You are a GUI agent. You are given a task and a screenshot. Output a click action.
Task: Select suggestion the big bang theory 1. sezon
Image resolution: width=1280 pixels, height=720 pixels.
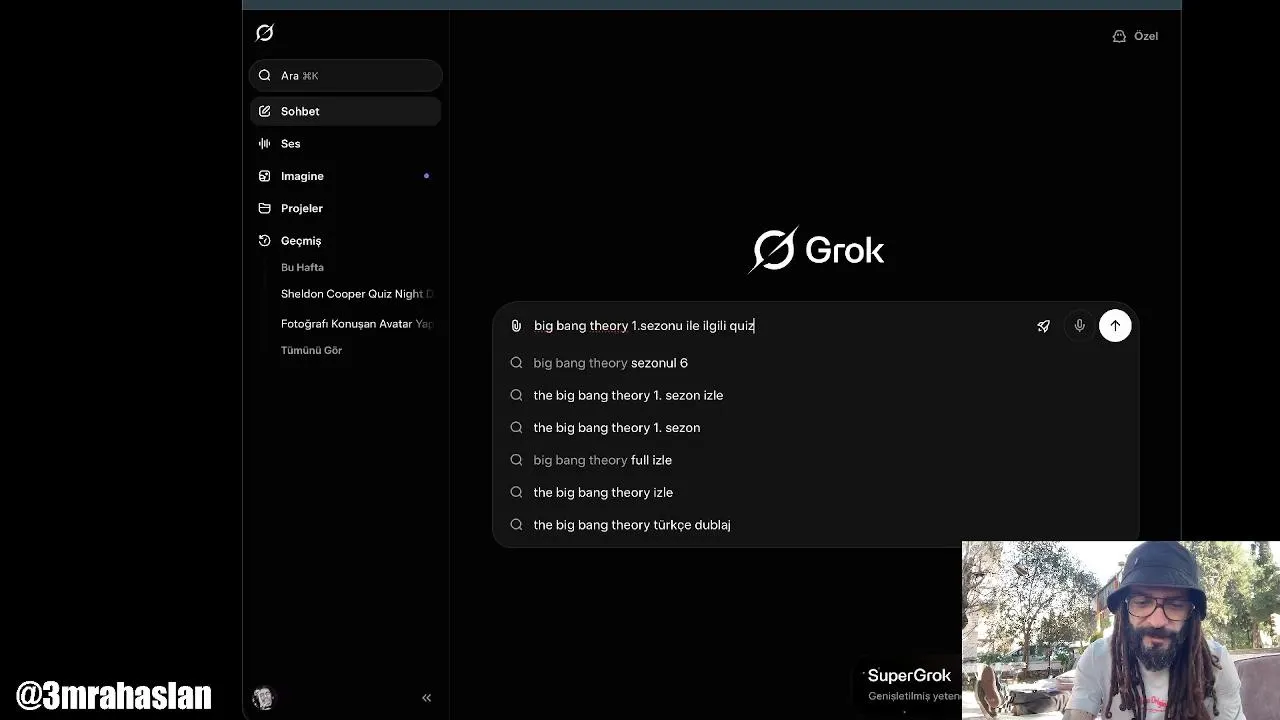pyautogui.click(x=816, y=427)
